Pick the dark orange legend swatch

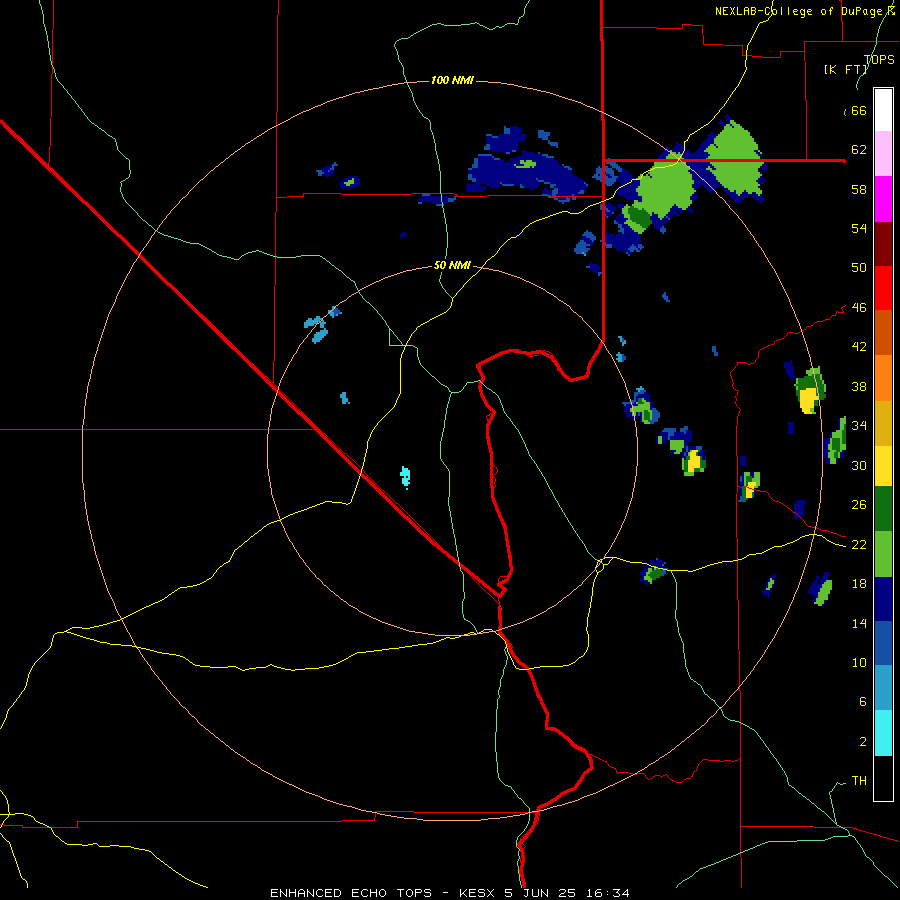pyautogui.click(x=883, y=332)
